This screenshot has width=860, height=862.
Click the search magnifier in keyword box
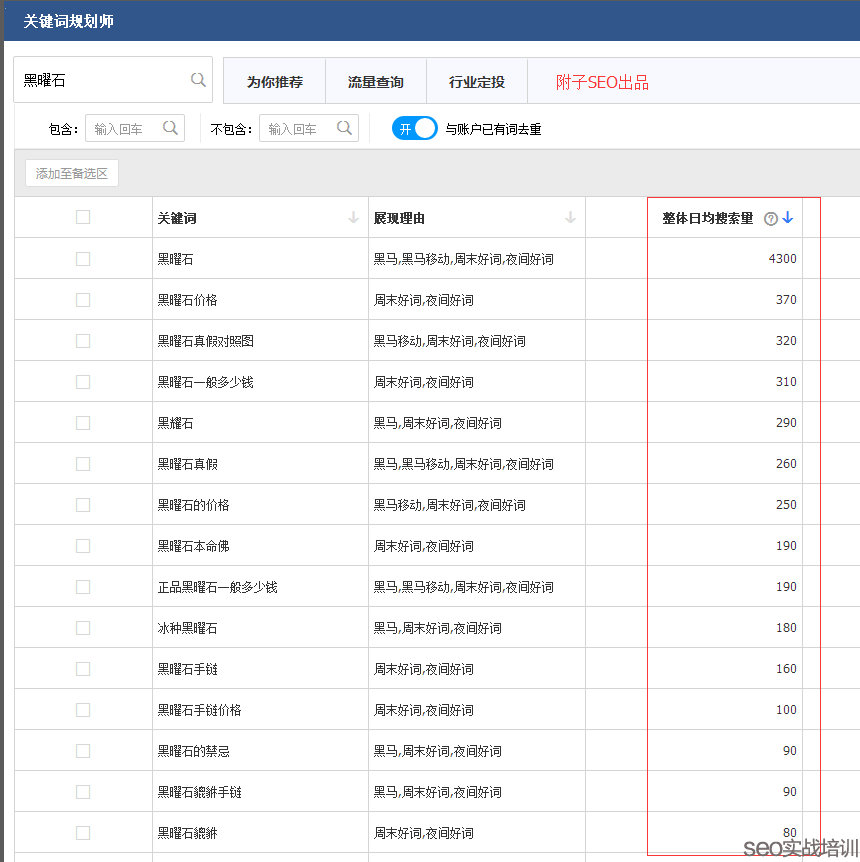(198, 80)
